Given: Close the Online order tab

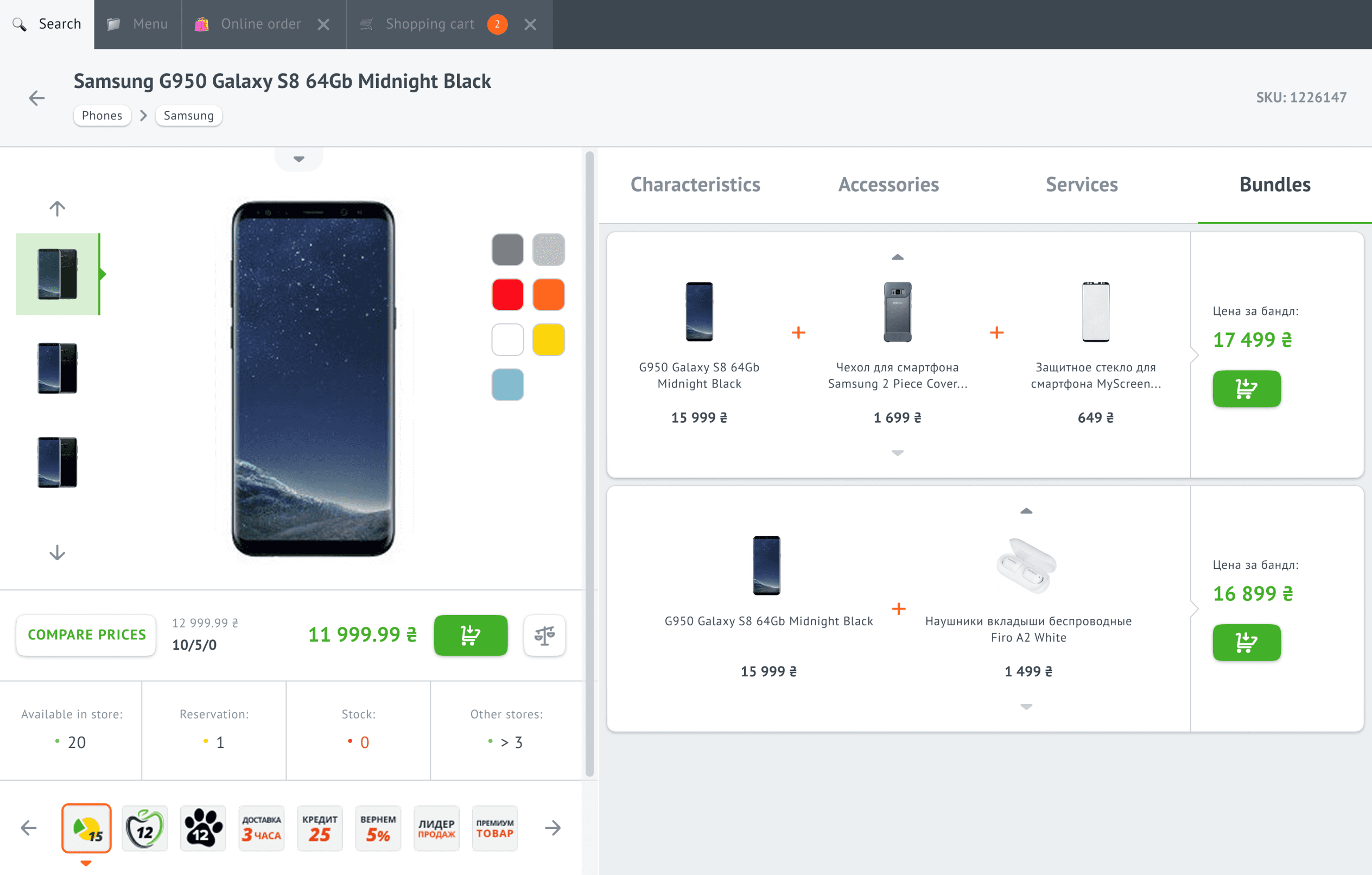Looking at the screenshot, I should (323, 24).
